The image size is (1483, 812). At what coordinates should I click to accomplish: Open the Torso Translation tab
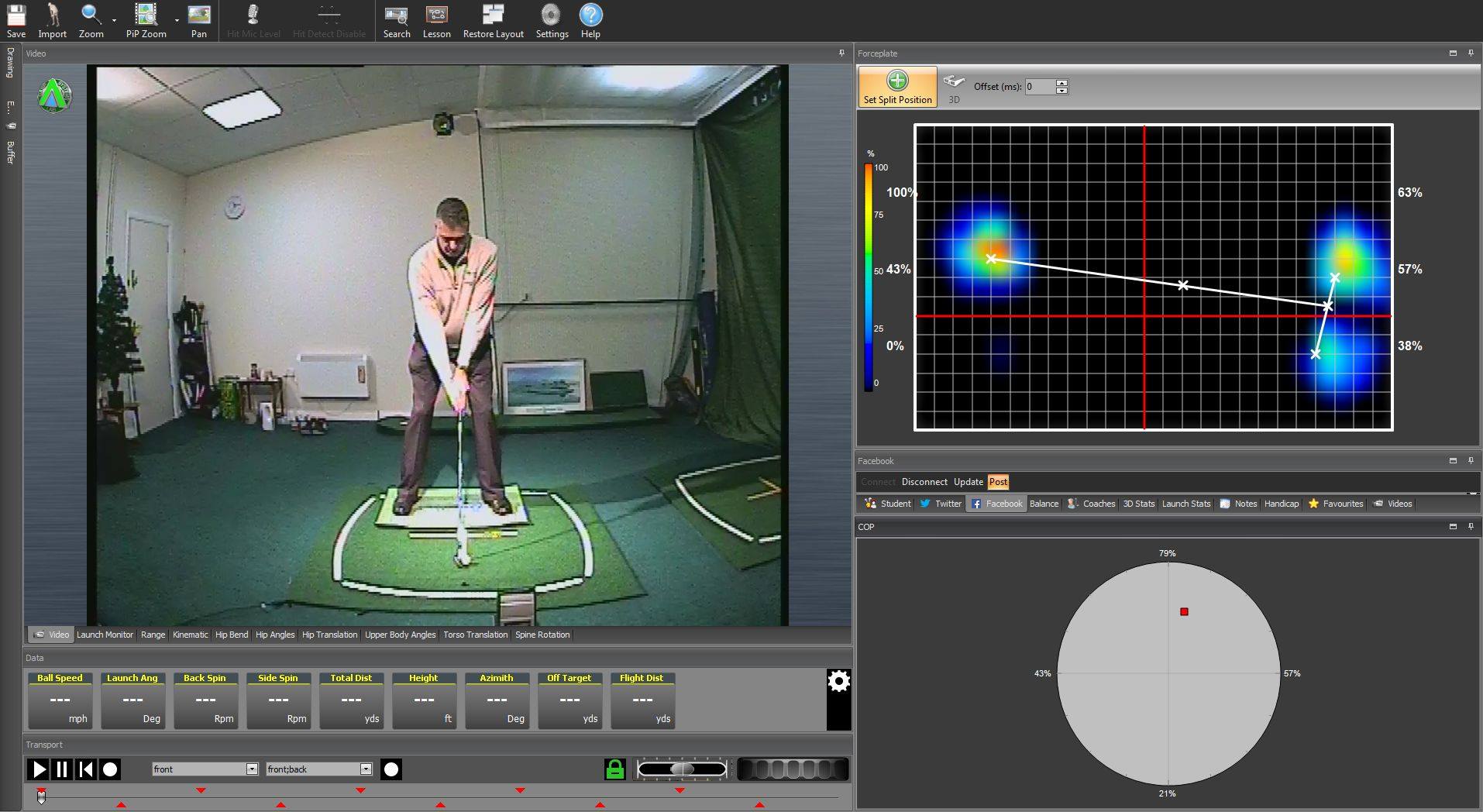[x=475, y=635]
